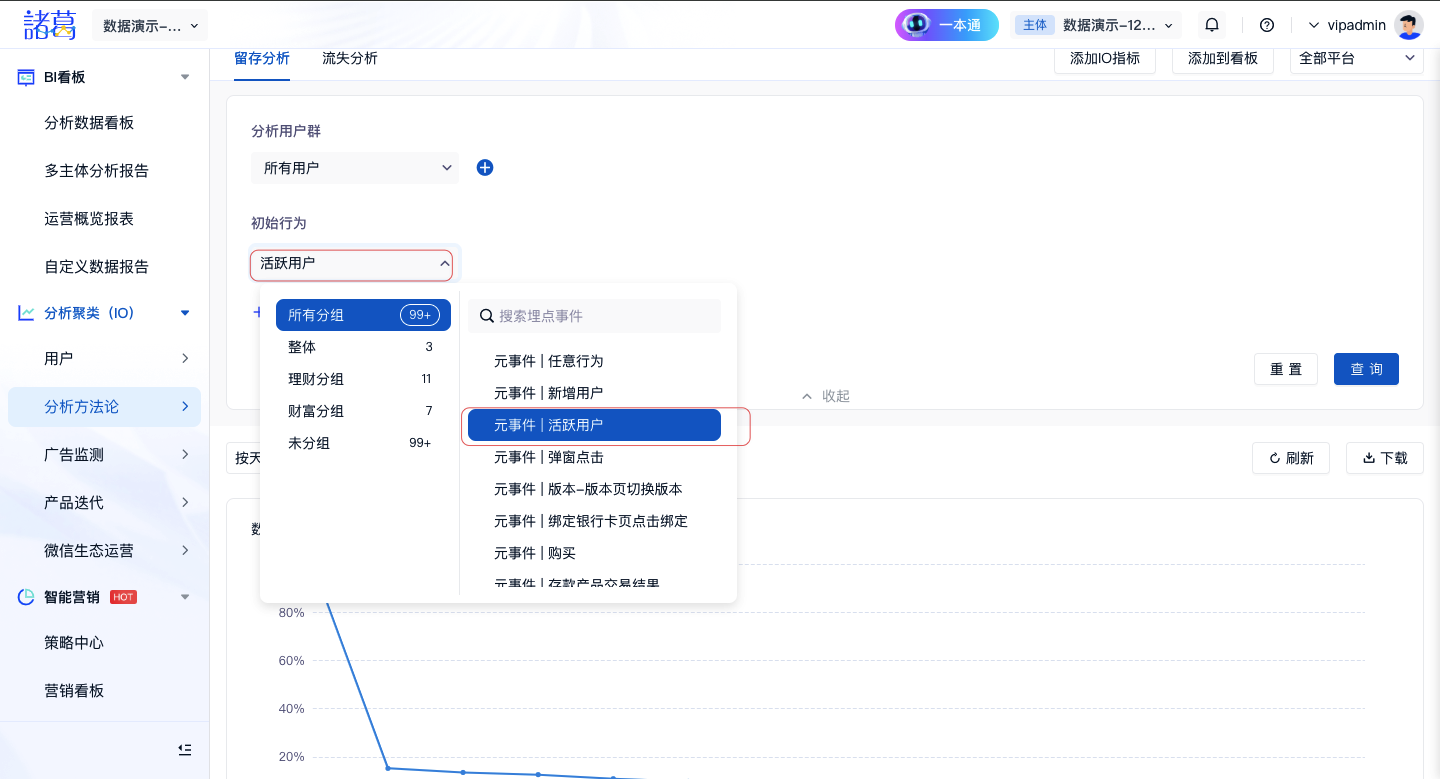
Task: Open the help question mark icon
Action: 1267,25
